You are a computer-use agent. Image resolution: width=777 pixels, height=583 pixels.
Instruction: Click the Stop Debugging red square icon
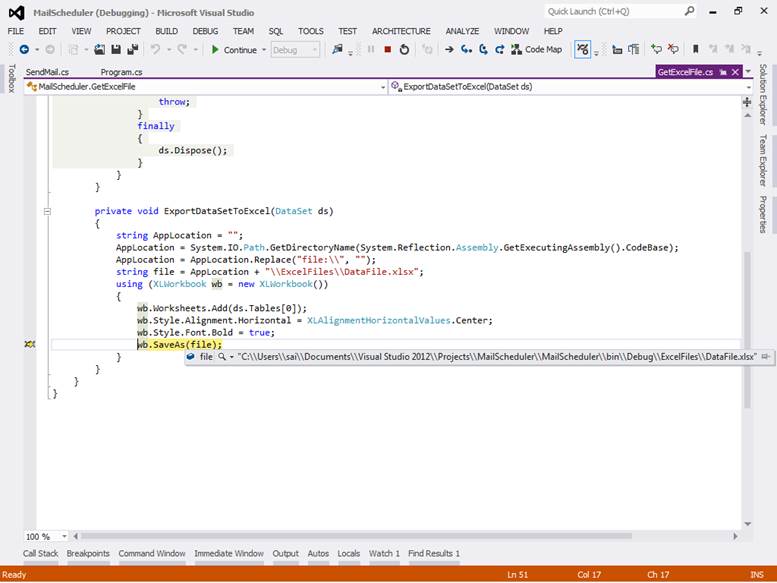(x=388, y=49)
